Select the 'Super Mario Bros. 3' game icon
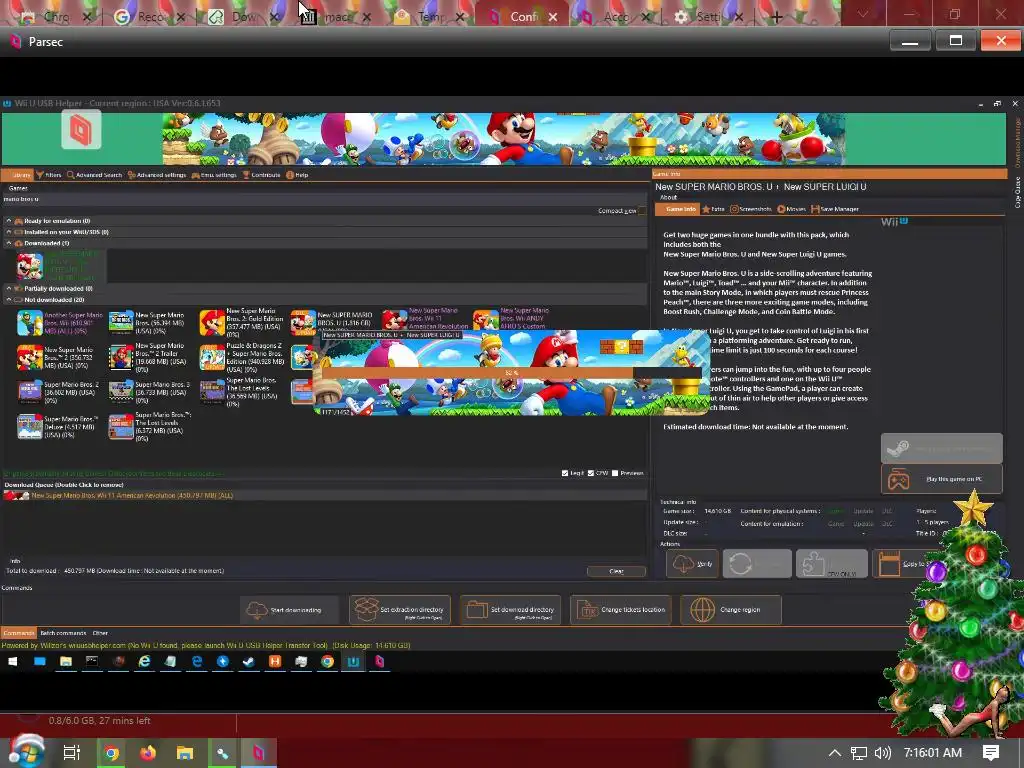The image size is (1024, 768). pyautogui.click(x=121, y=392)
